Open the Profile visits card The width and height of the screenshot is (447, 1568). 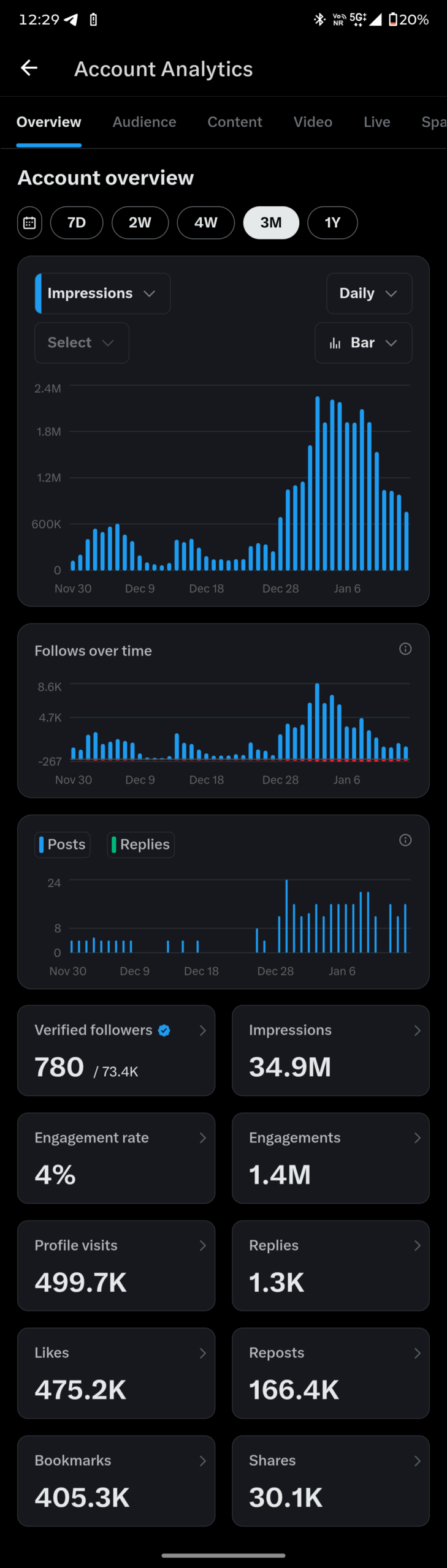[116, 1265]
